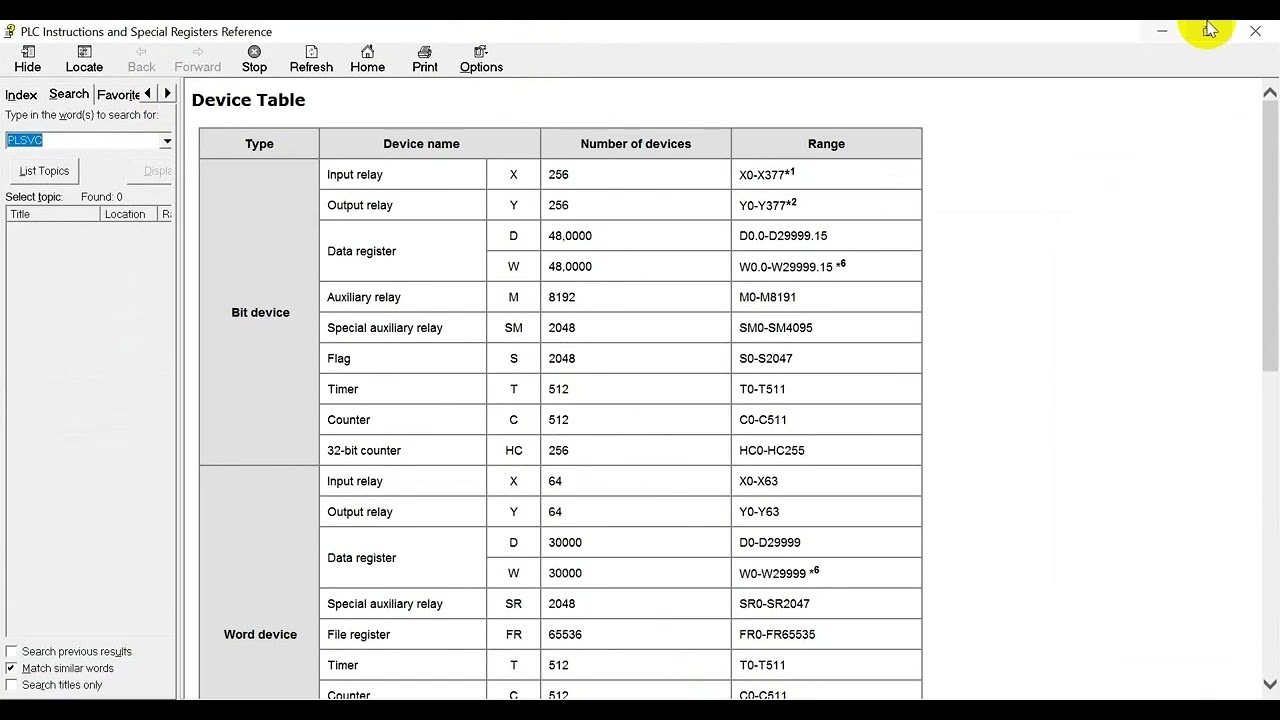Click the FR0-FR65535 range cell
Screen dimensions: 1280x720
pos(826,634)
